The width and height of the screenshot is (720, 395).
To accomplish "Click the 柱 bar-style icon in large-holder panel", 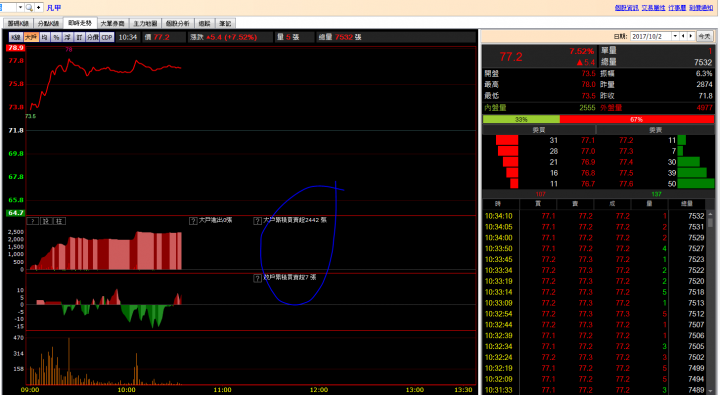I will (x=59, y=221).
